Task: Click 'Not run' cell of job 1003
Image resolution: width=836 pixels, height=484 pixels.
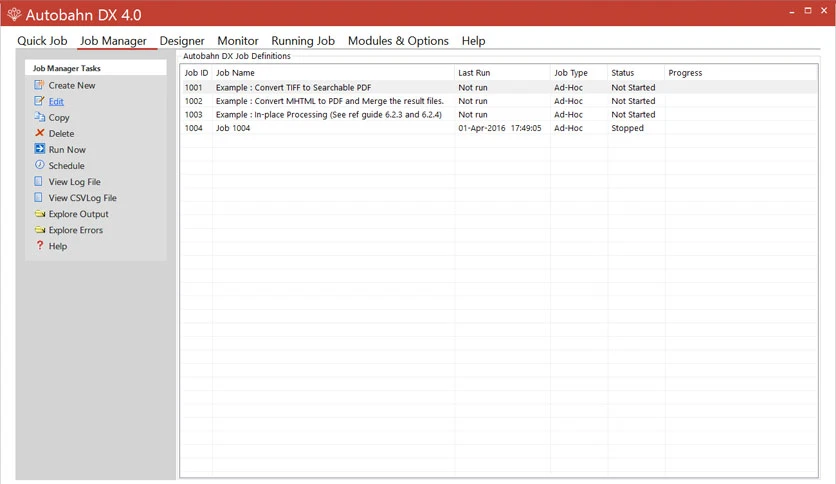Action: click(473, 115)
